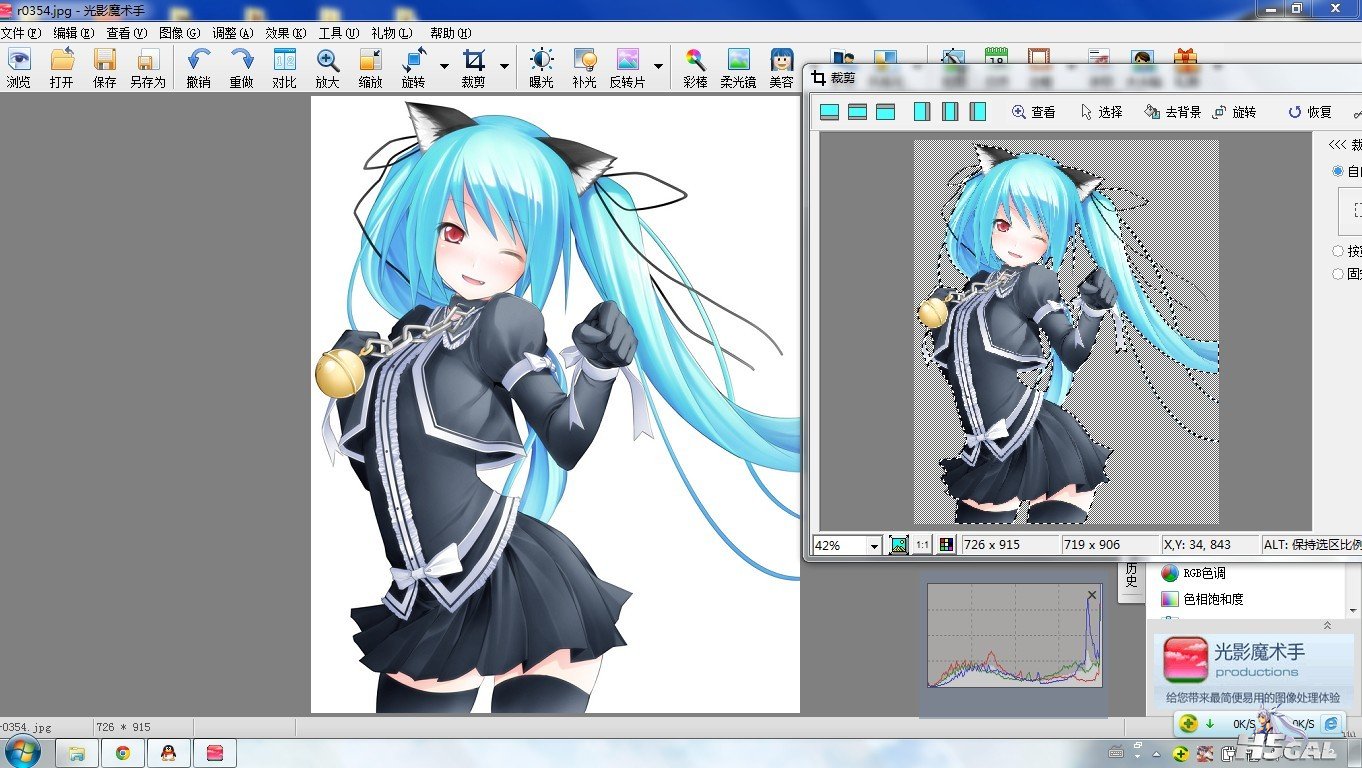Open the 效果 Effects menu
This screenshot has height=768, width=1362.
pos(286,33)
